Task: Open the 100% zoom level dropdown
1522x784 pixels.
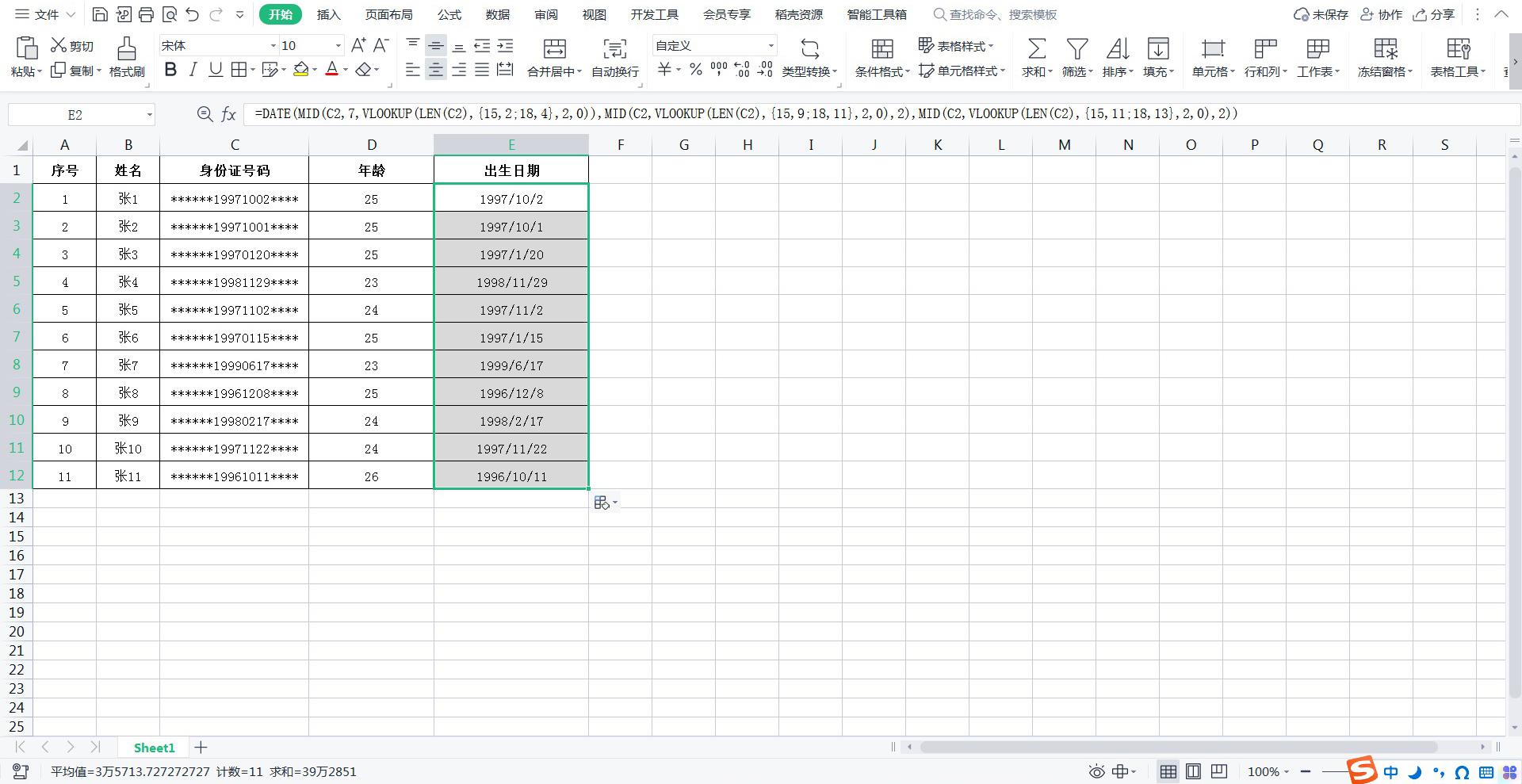Action: [1268, 771]
